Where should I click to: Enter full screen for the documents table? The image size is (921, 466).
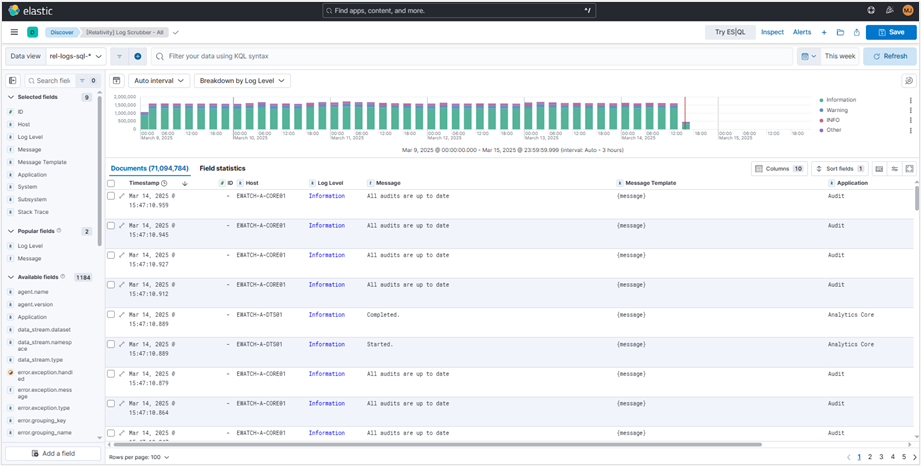909,169
